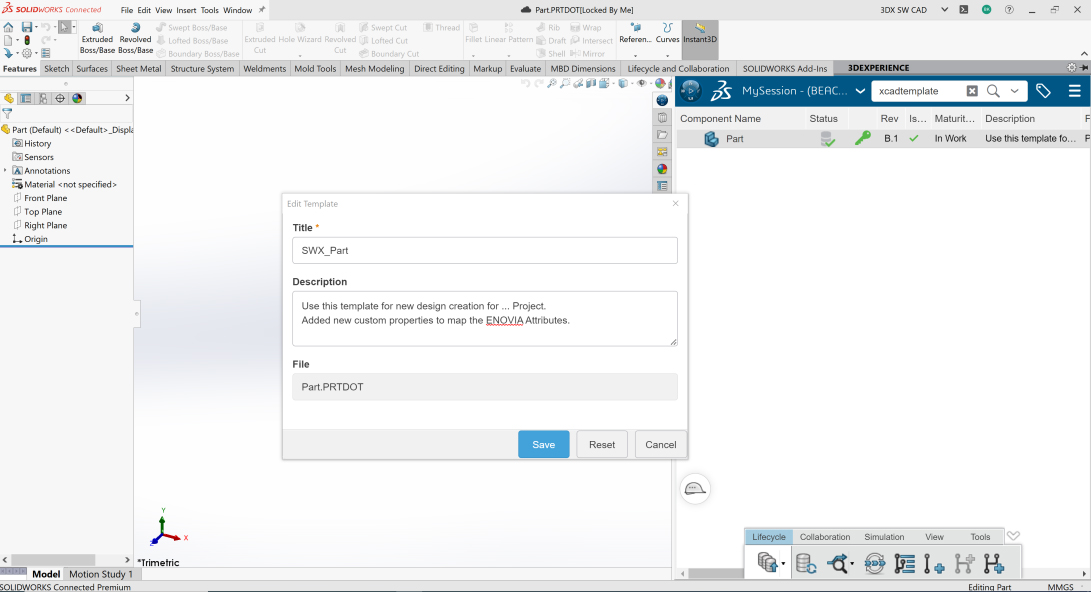Select Material <not specified> tree item

tap(65, 184)
